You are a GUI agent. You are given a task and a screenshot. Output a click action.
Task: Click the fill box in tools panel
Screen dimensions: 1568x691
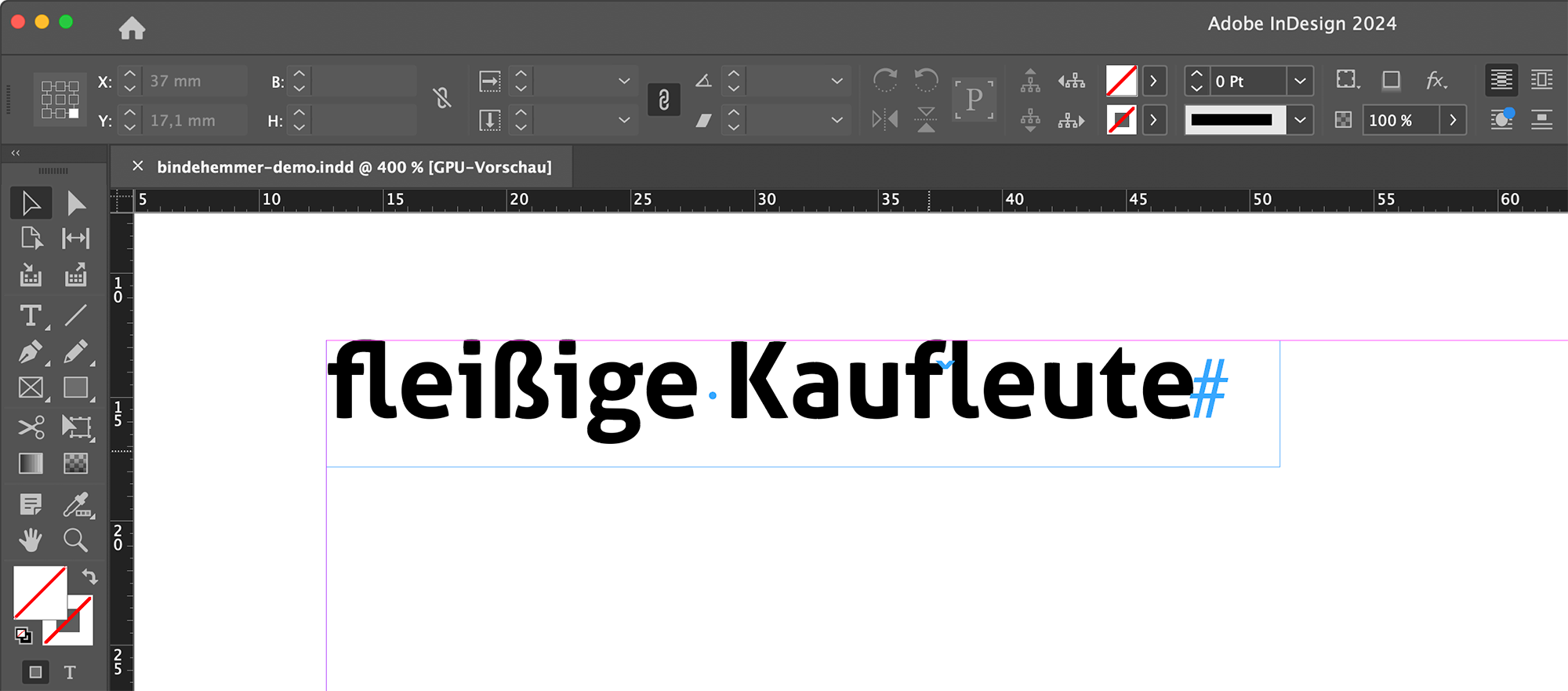click(x=40, y=592)
